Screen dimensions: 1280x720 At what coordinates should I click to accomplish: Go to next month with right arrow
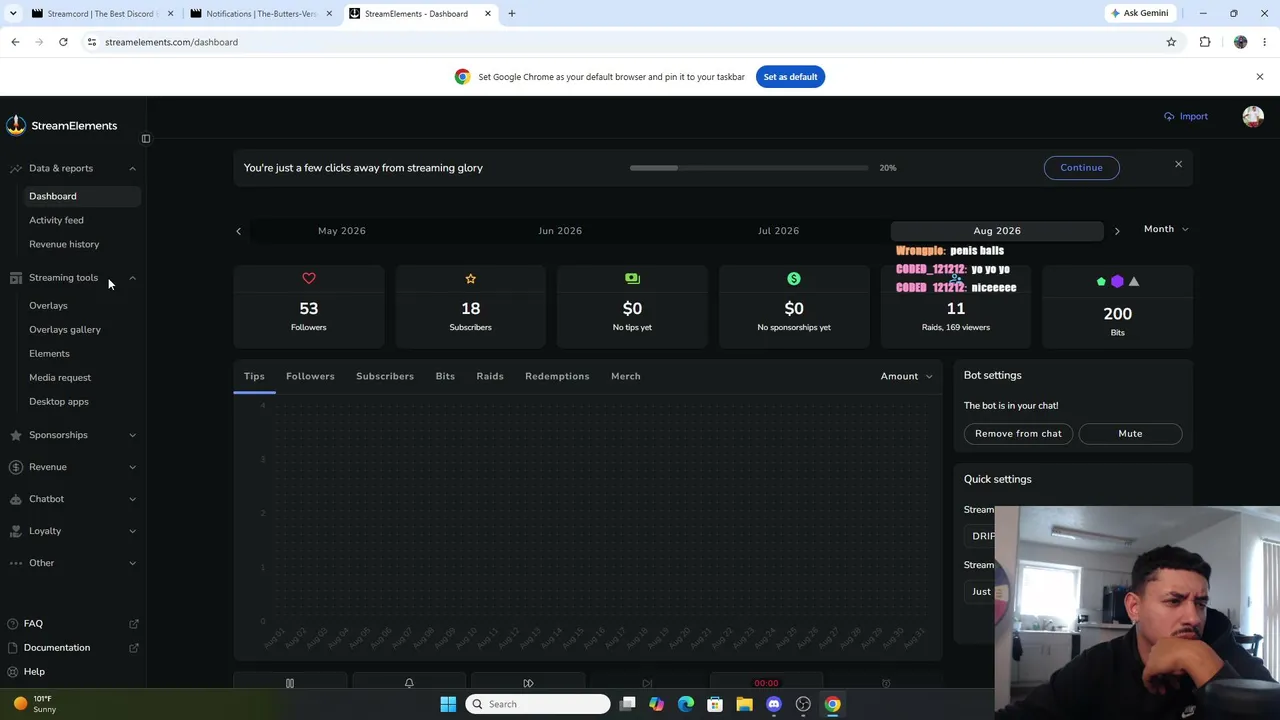pos(1117,231)
